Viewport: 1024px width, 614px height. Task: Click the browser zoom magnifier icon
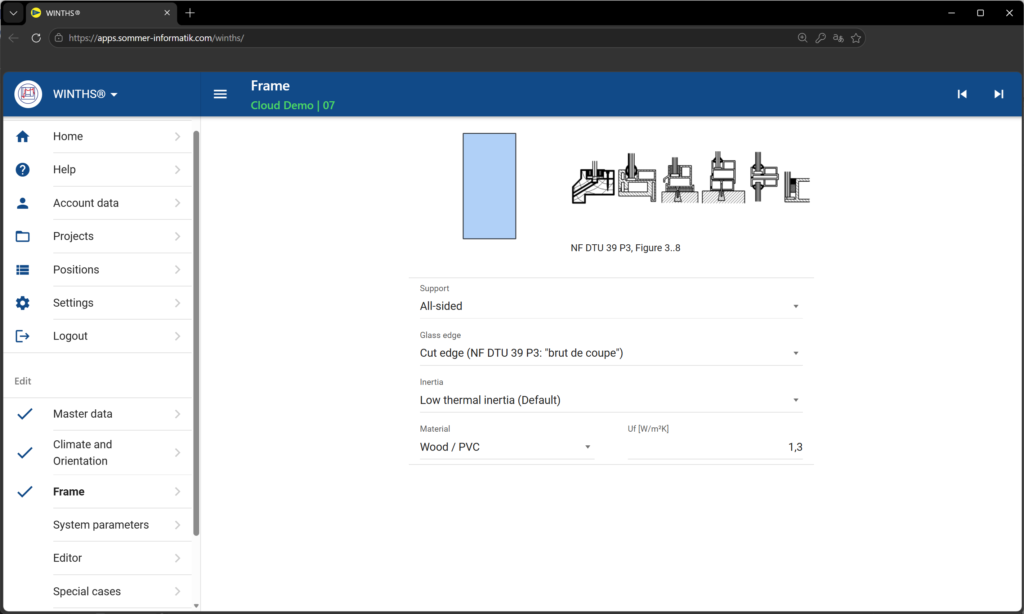[803, 38]
